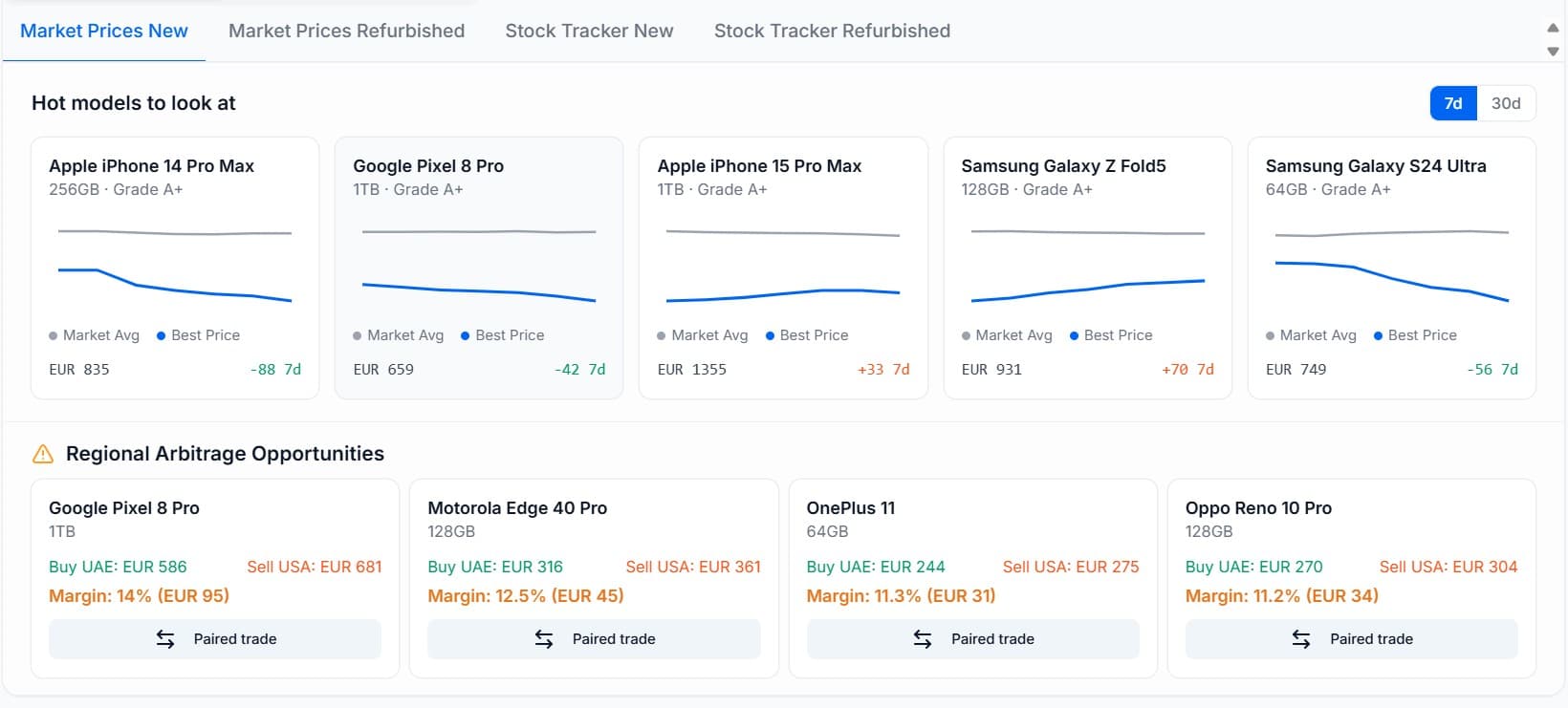1568x708 pixels.
Task: Switch to Market Prices Refurbished tab
Action: tap(346, 31)
